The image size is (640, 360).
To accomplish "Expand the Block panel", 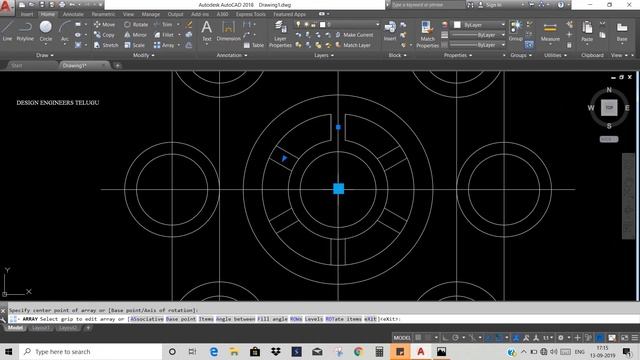I will 397,55.
